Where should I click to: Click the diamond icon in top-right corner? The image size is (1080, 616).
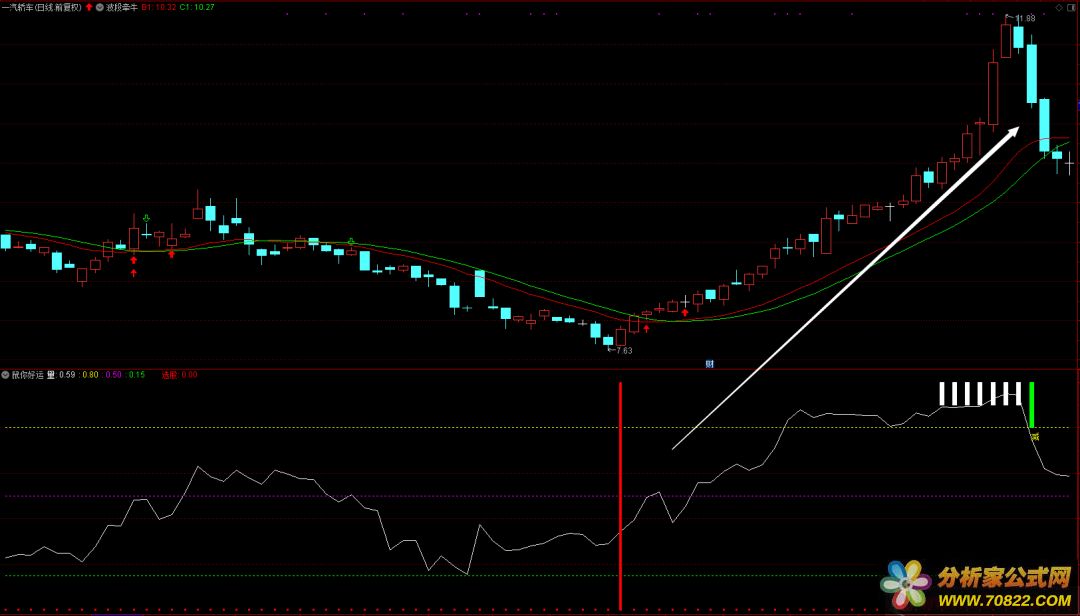click(1059, 7)
